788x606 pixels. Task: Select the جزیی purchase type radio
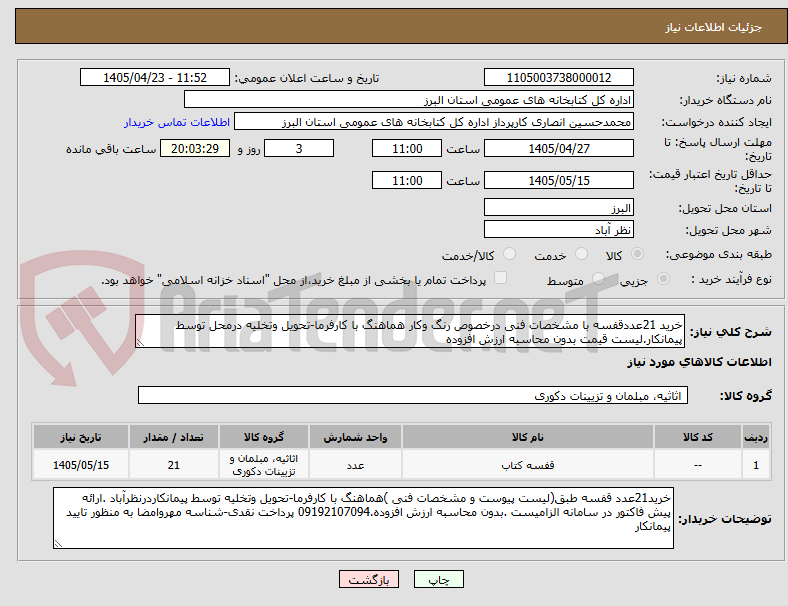(x=663, y=278)
